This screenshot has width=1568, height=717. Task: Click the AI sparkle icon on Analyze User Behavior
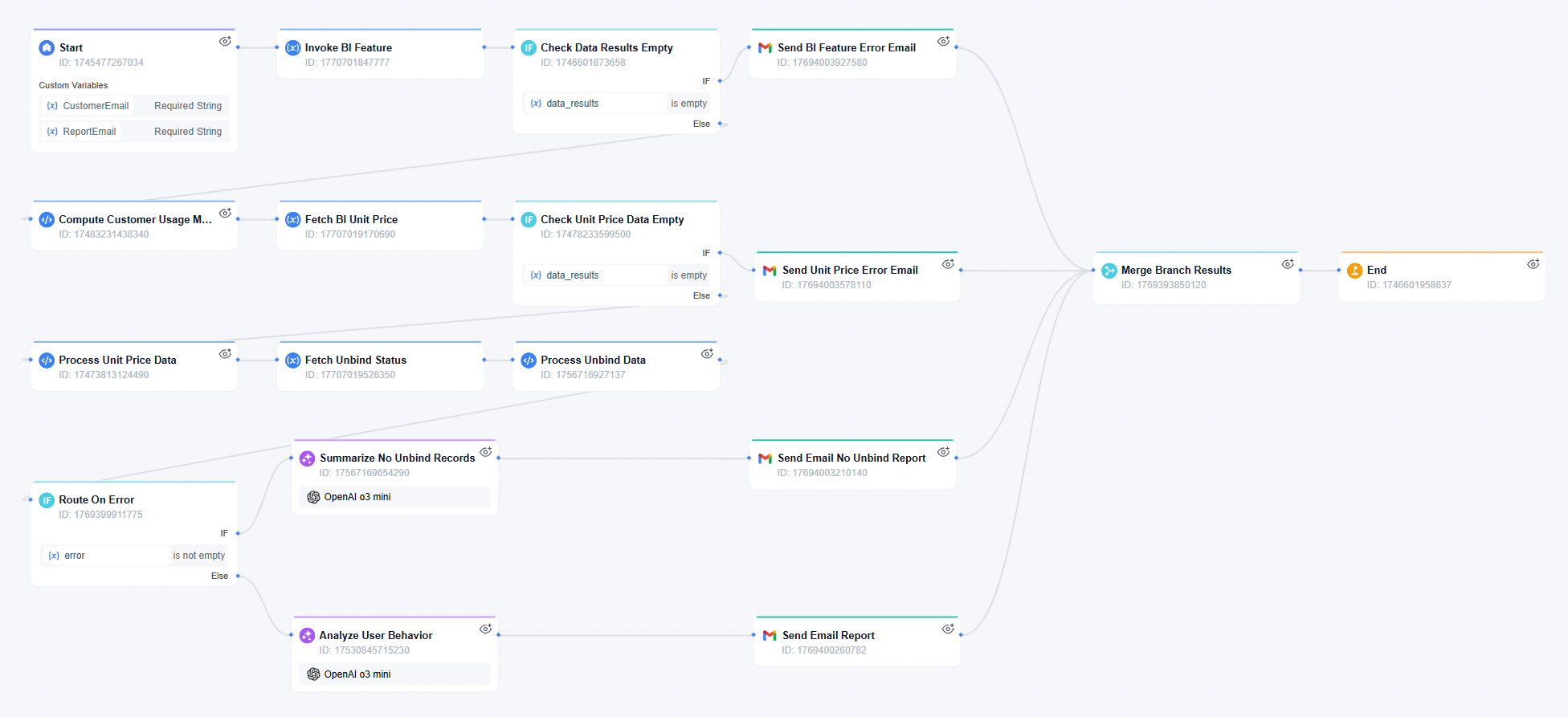point(307,636)
